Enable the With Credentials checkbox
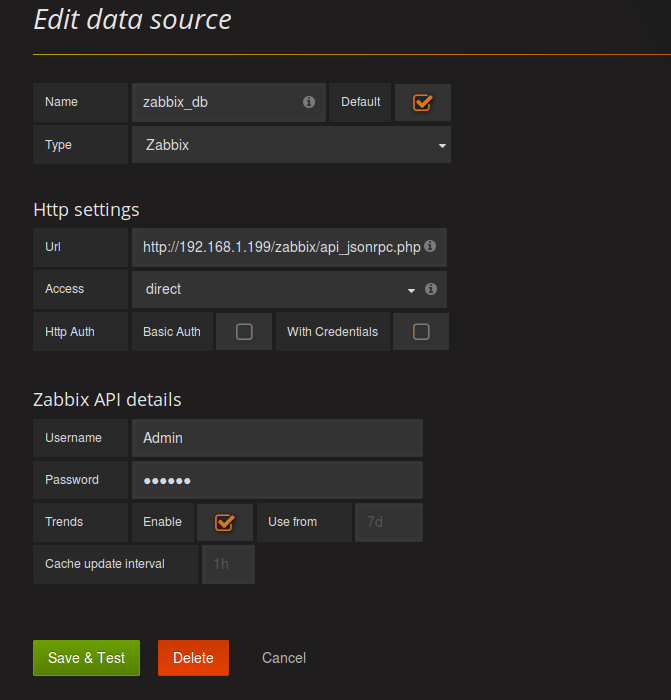671x700 pixels. [x=421, y=332]
